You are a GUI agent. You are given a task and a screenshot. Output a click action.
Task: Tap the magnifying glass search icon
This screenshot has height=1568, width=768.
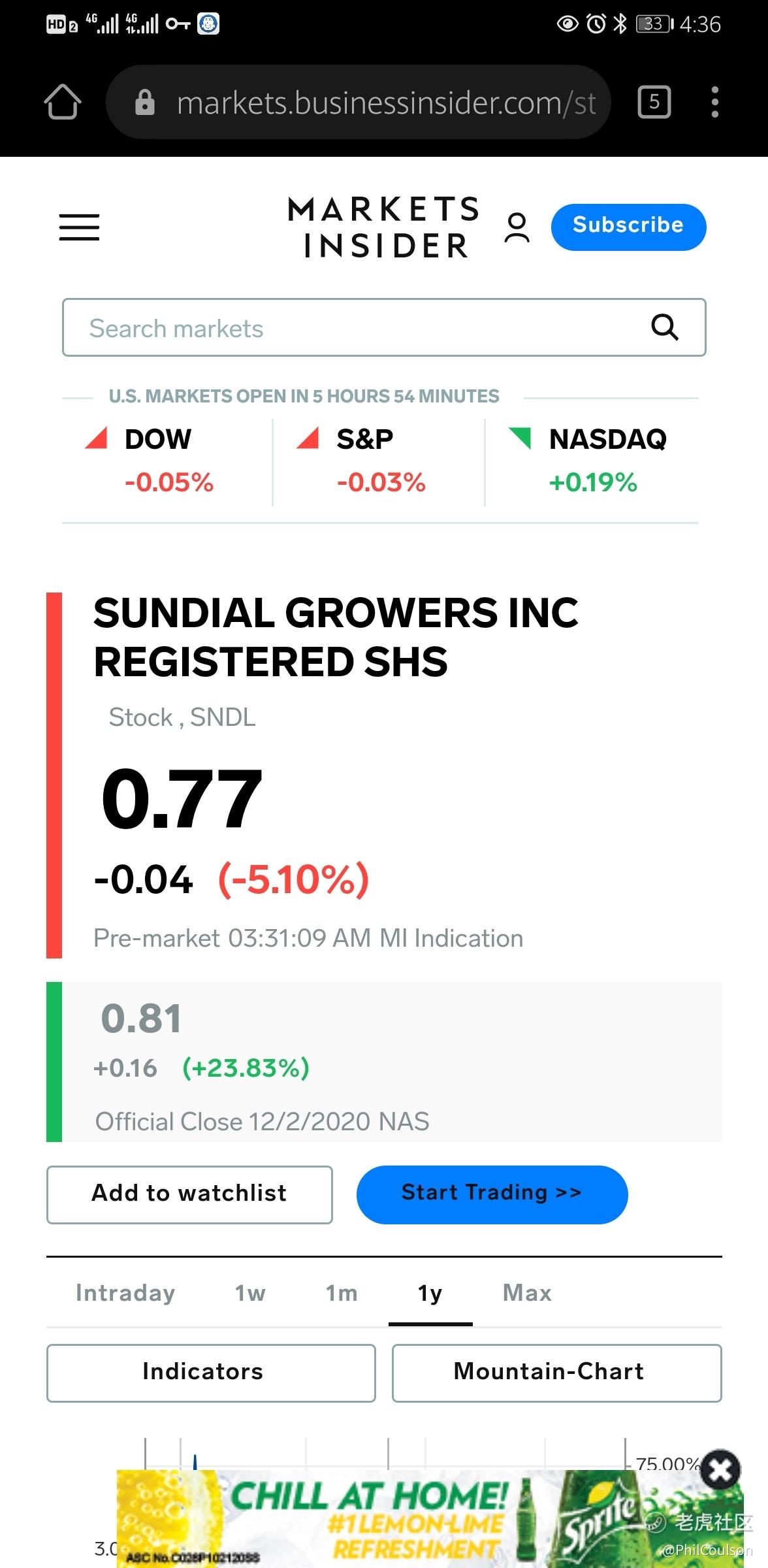point(665,327)
